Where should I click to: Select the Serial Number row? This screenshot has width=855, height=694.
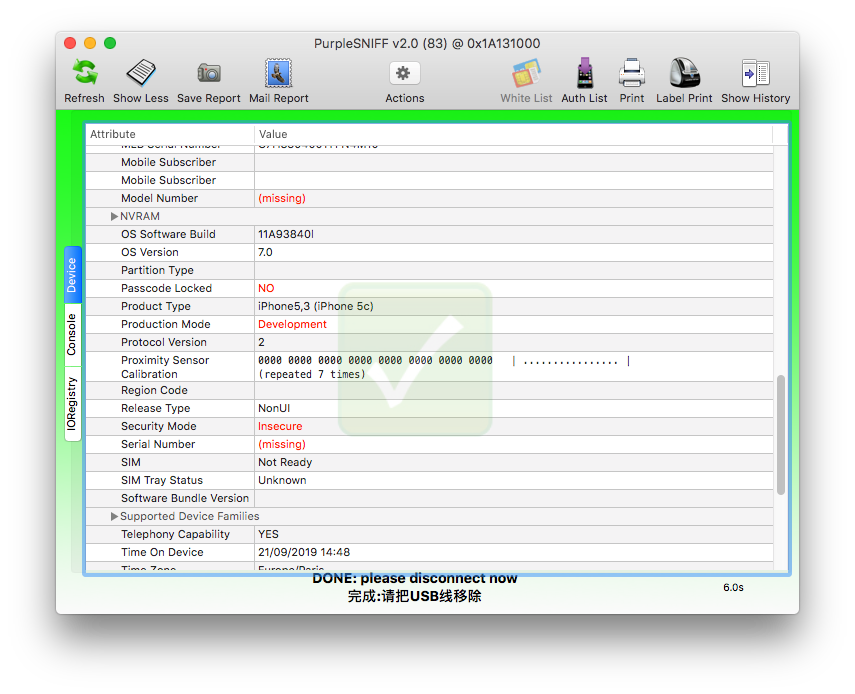tap(430, 444)
